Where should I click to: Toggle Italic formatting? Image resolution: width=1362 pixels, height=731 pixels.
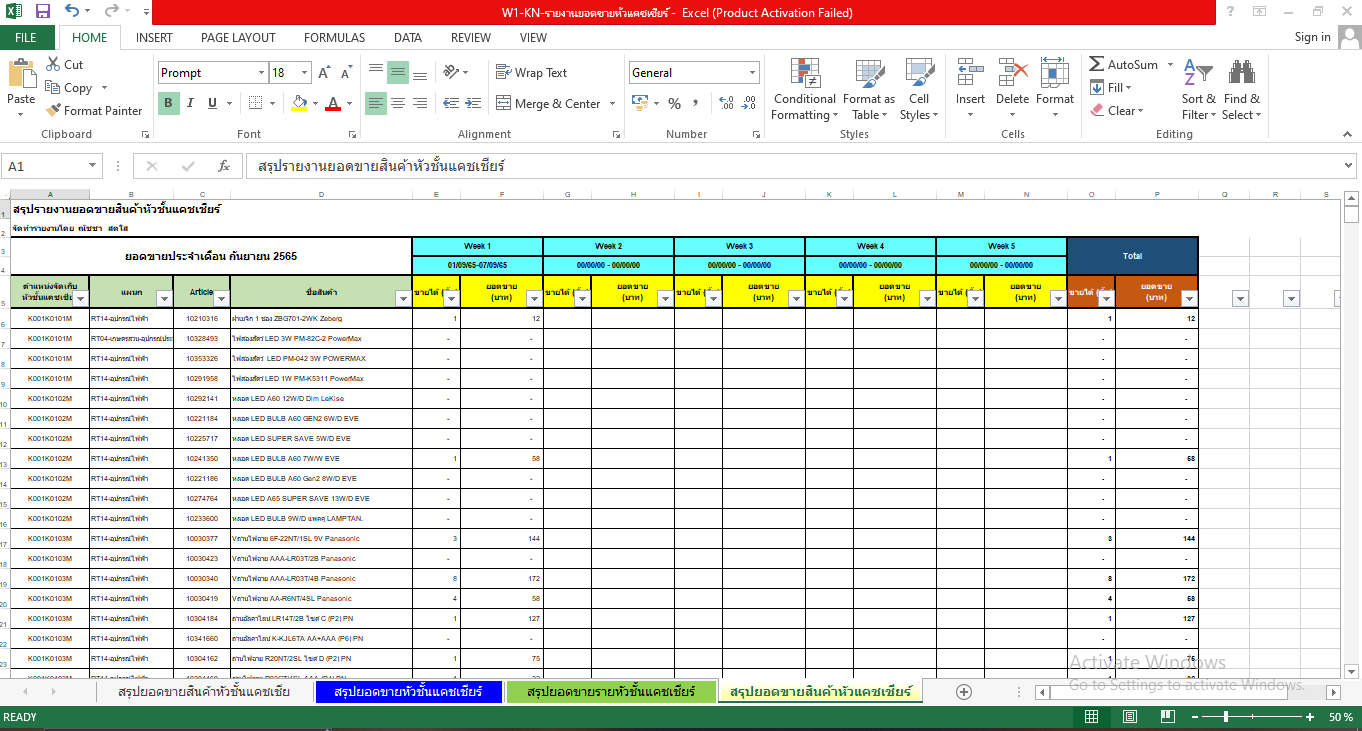(190, 103)
